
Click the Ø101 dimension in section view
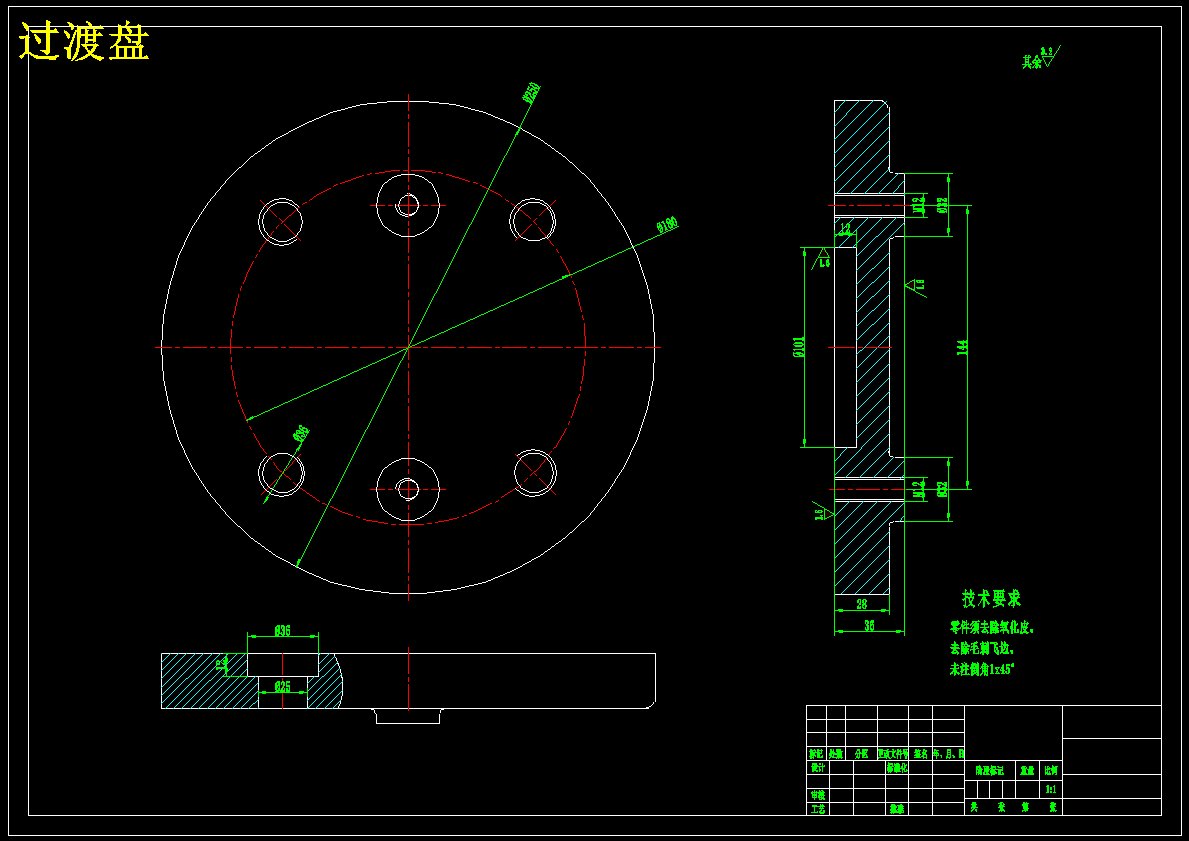[x=798, y=347]
